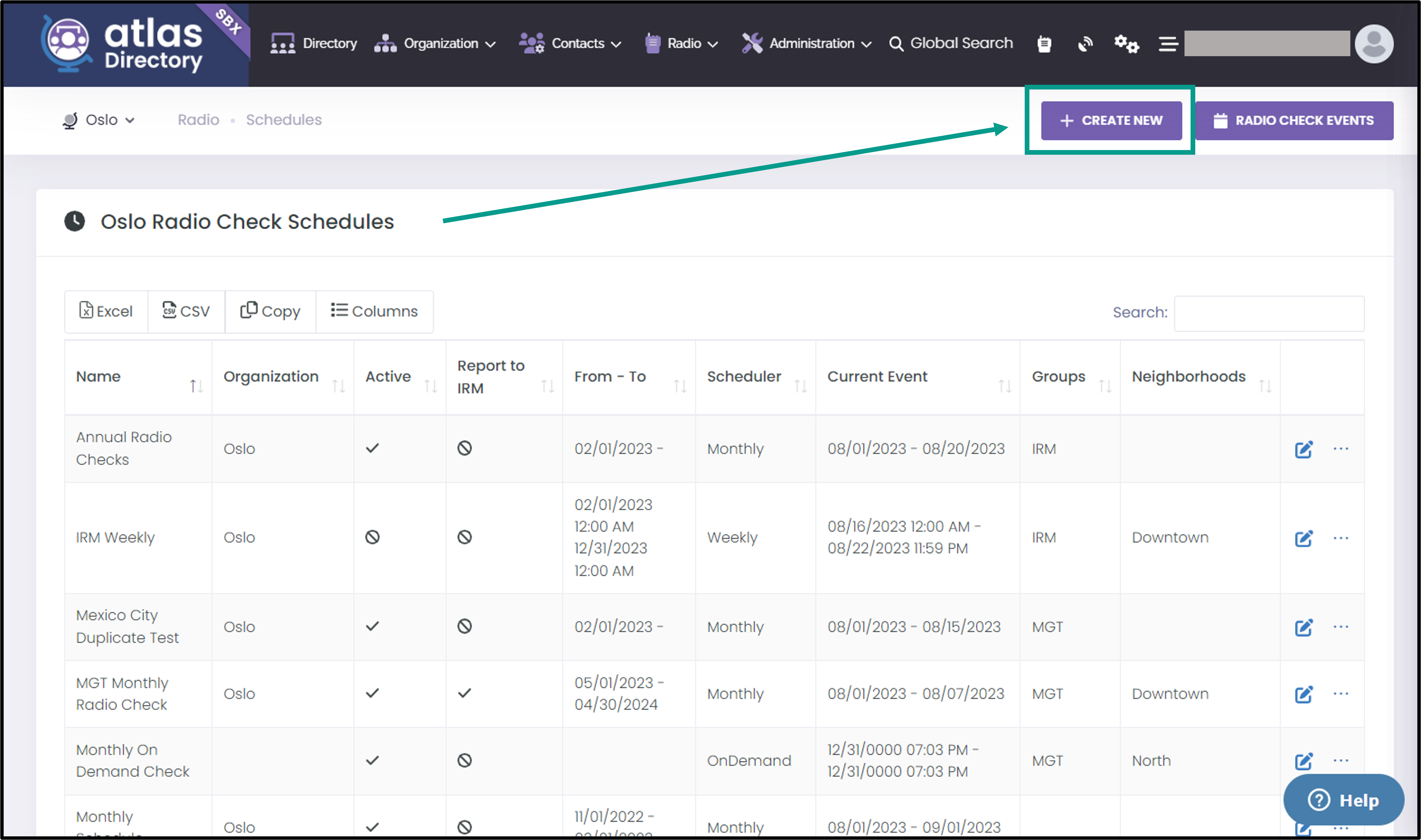1421x840 pixels.
Task: Expand the Administration menu
Action: click(806, 44)
